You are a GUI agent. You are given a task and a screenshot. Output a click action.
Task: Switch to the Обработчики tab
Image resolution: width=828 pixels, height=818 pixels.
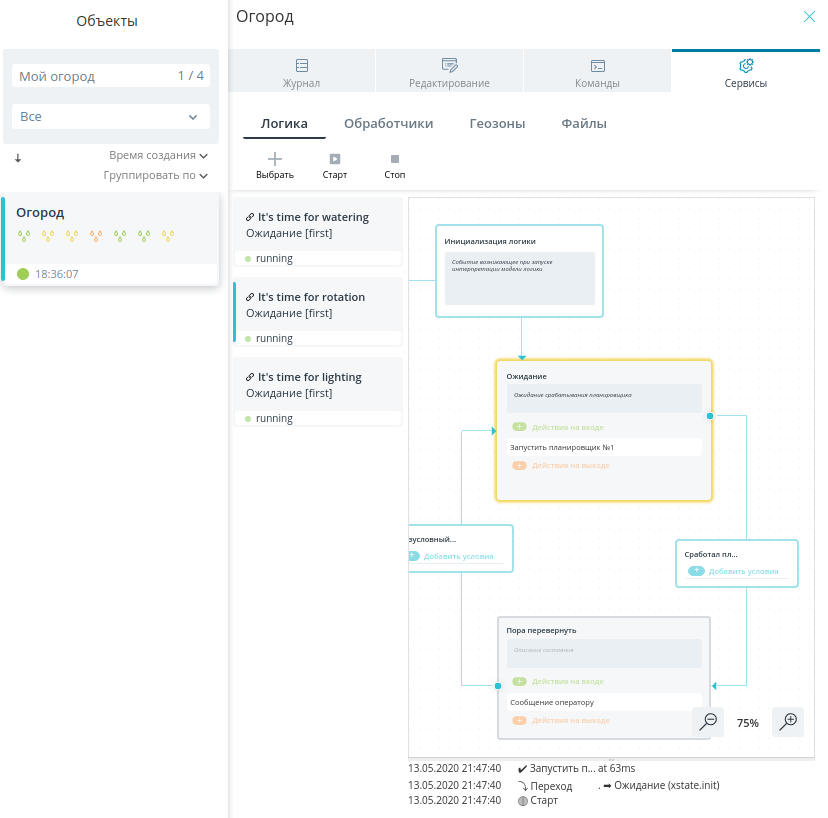[389, 124]
